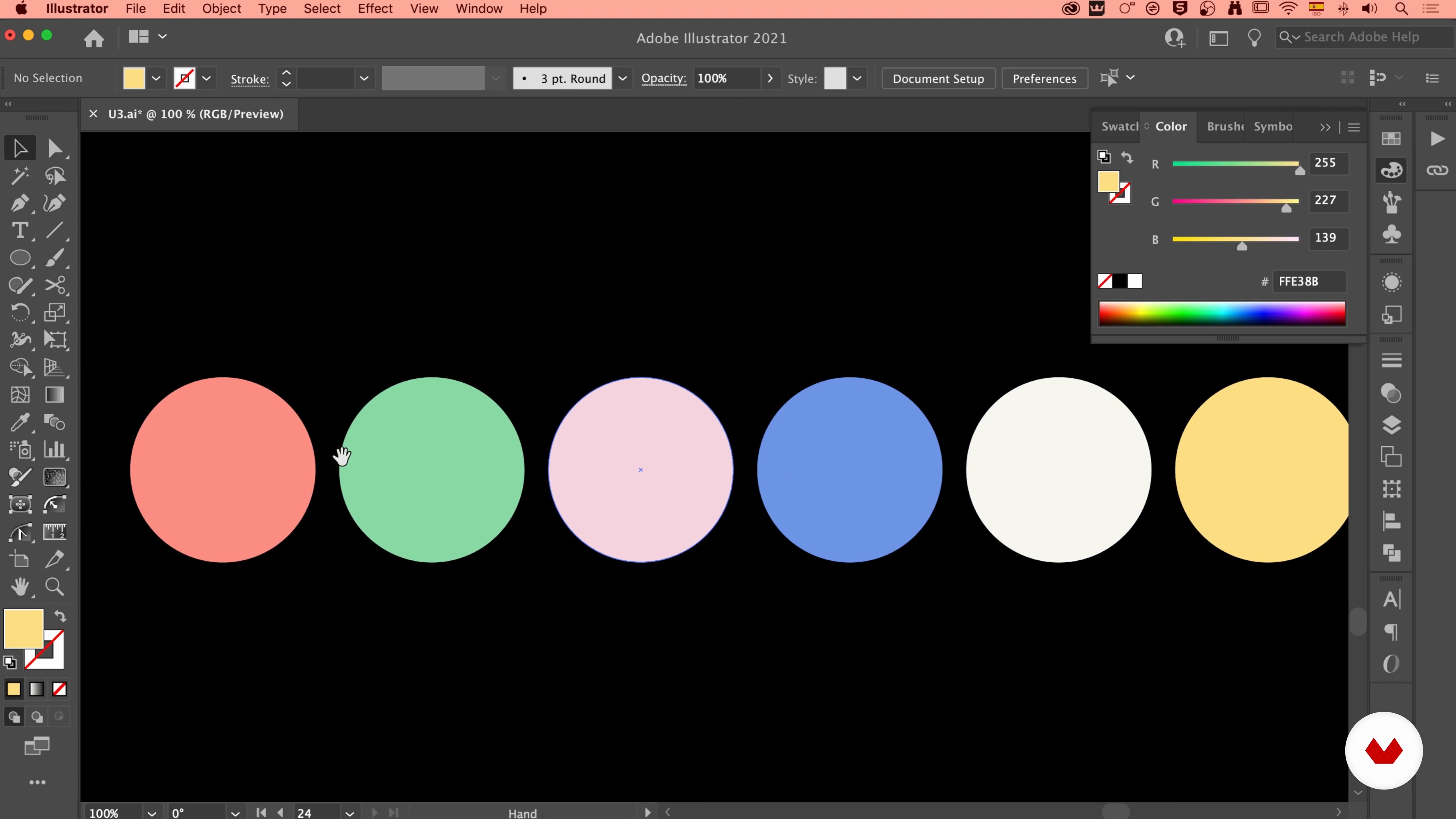Select the Ellipse tool
1456x819 pixels.
tap(20, 258)
